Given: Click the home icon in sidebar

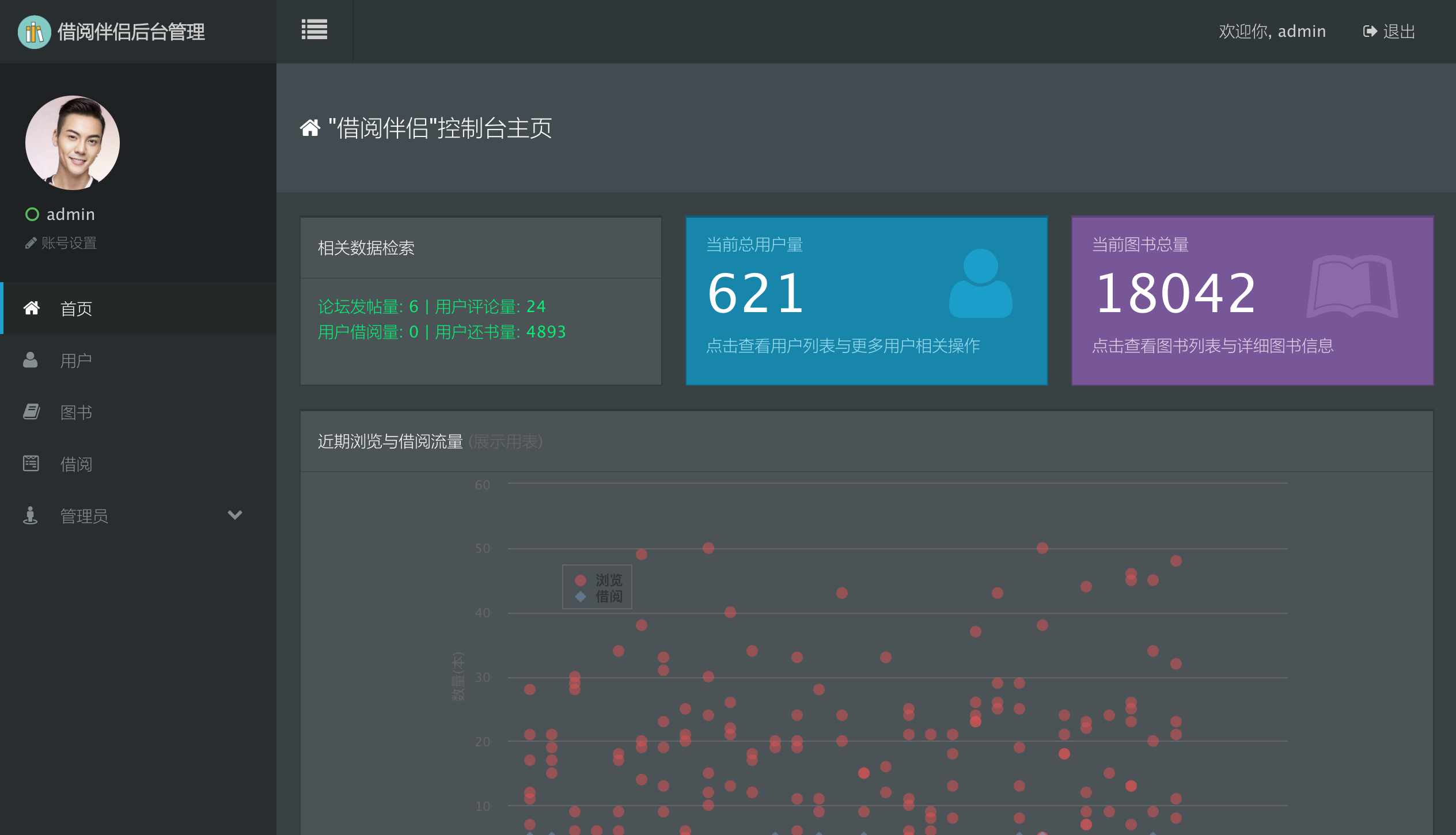Looking at the screenshot, I should pyautogui.click(x=31, y=308).
